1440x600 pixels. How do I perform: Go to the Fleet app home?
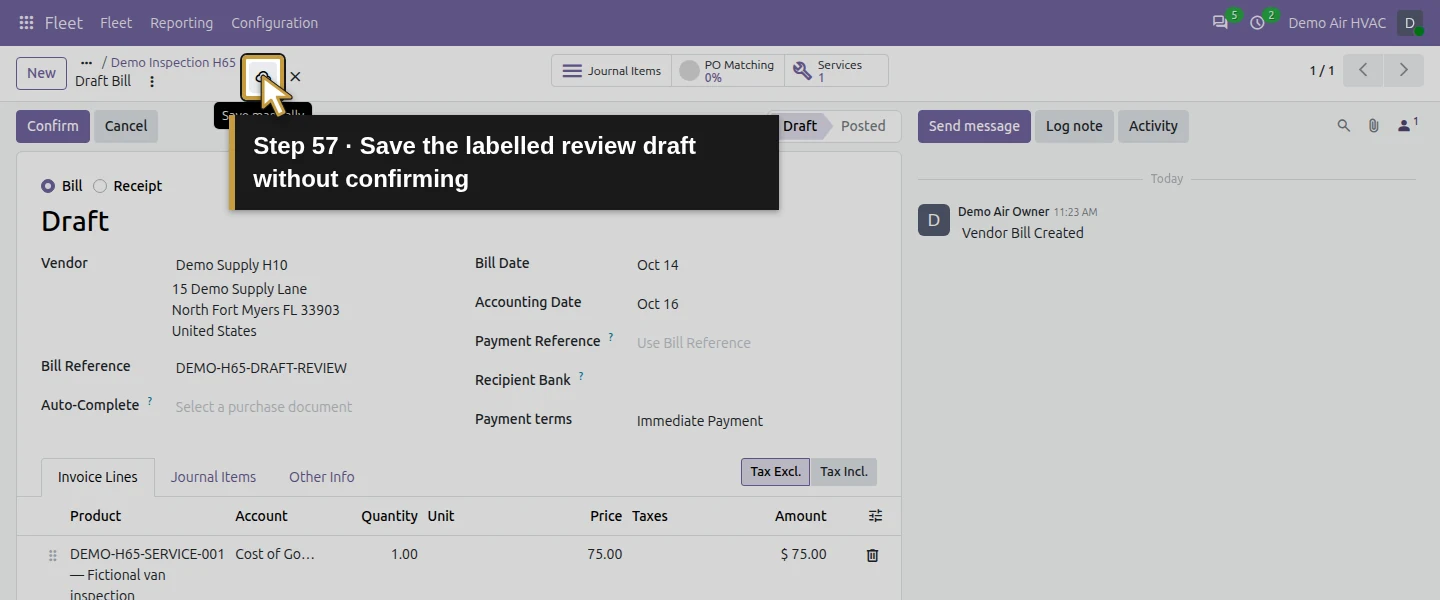pos(64,23)
